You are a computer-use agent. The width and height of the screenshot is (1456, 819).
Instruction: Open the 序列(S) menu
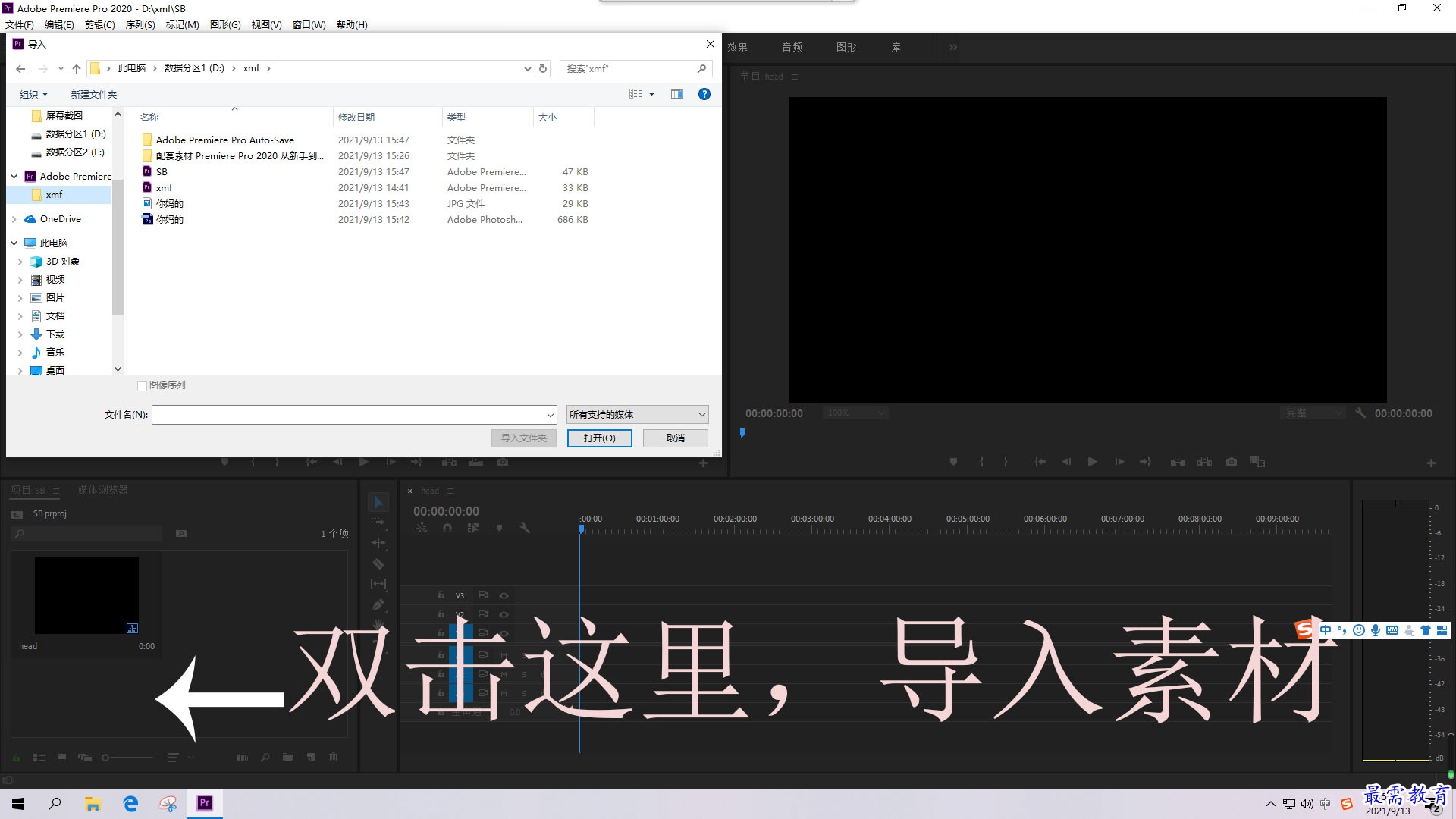pyautogui.click(x=140, y=24)
